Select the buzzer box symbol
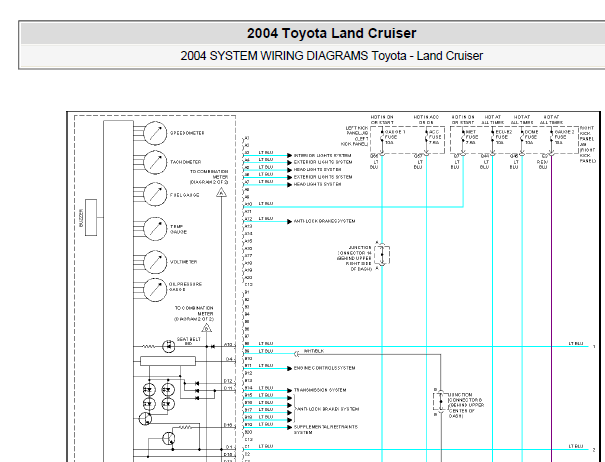The height and width of the screenshot is (462, 605). (91, 217)
